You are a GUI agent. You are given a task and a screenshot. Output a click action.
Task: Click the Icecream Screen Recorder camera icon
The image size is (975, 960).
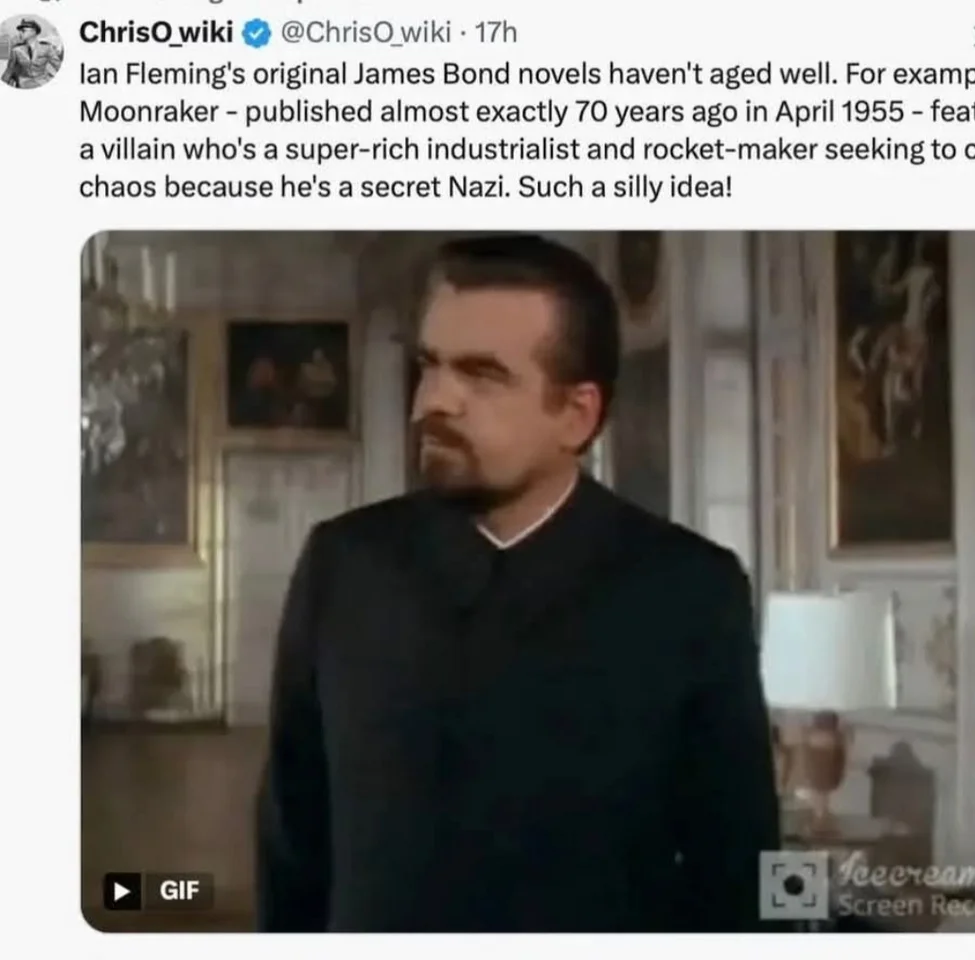click(x=794, y=885)
